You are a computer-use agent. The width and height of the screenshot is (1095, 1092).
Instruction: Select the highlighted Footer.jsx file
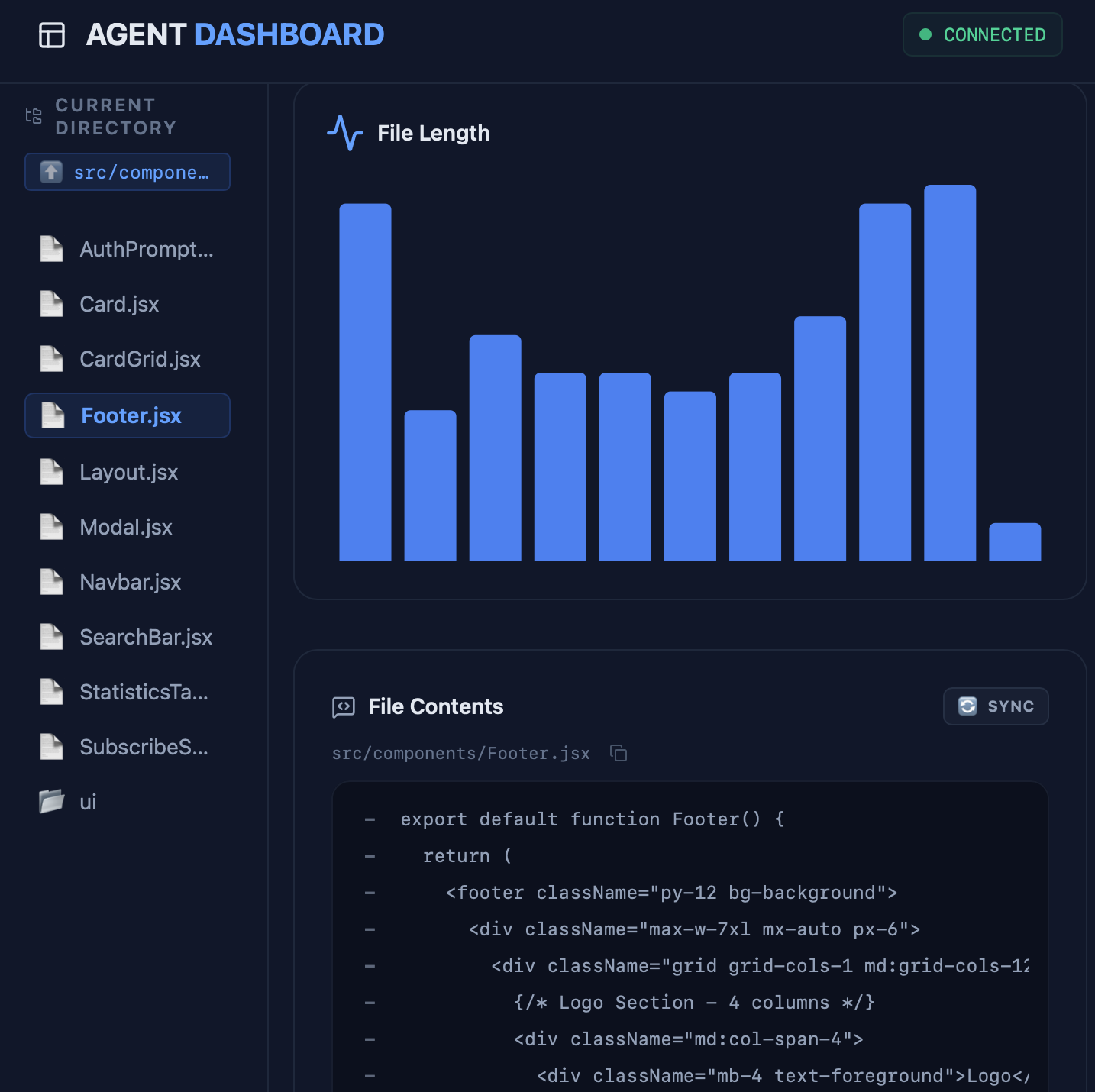(x=128, y=415)
